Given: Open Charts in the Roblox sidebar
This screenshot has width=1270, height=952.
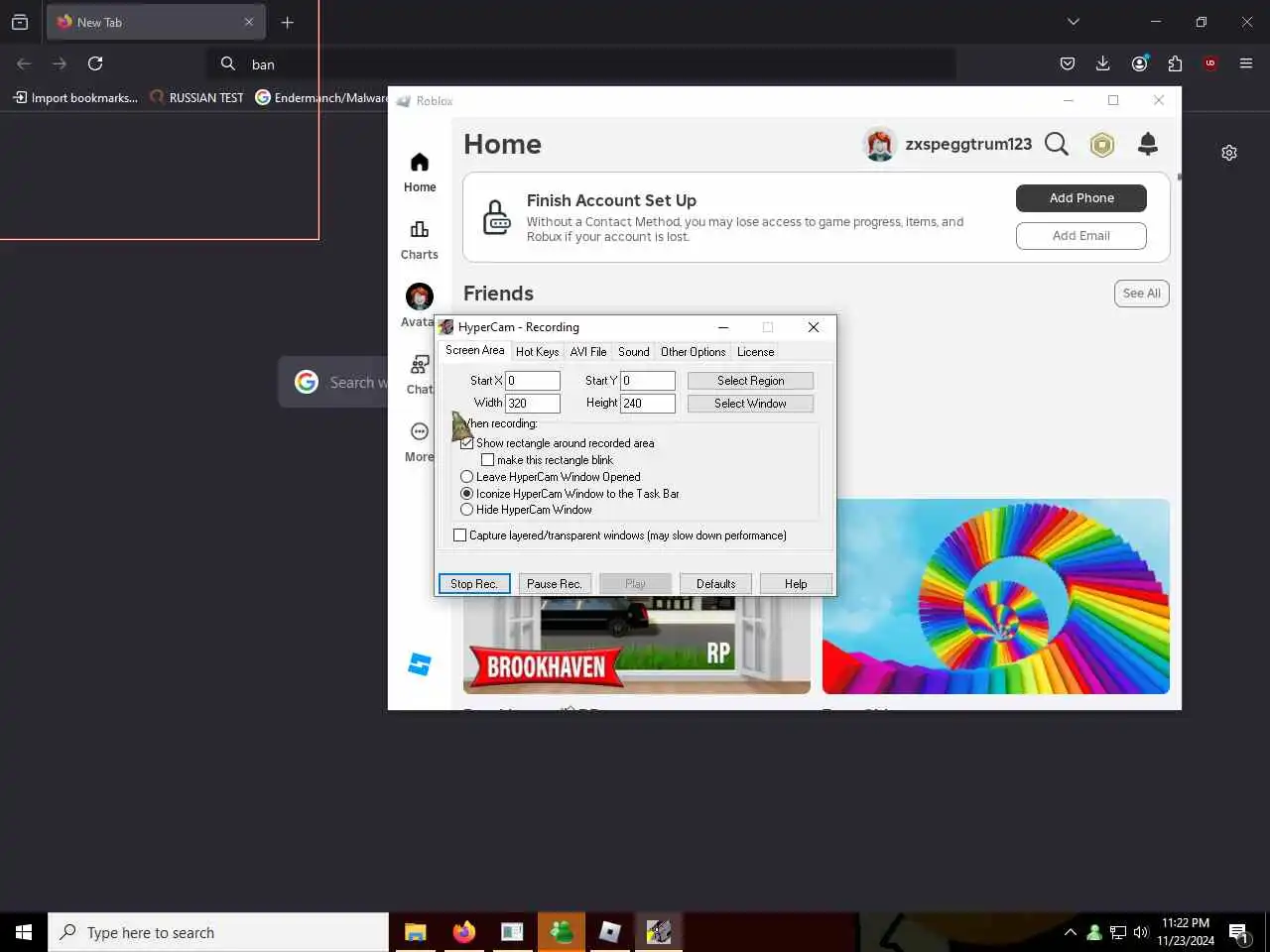Looking at the screenshot, I should [420, 240].
